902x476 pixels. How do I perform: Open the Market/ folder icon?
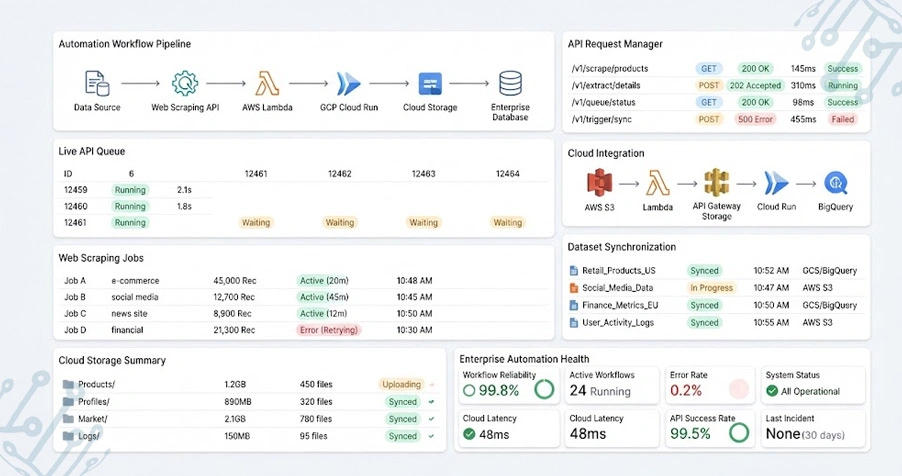tap(68, 418)
